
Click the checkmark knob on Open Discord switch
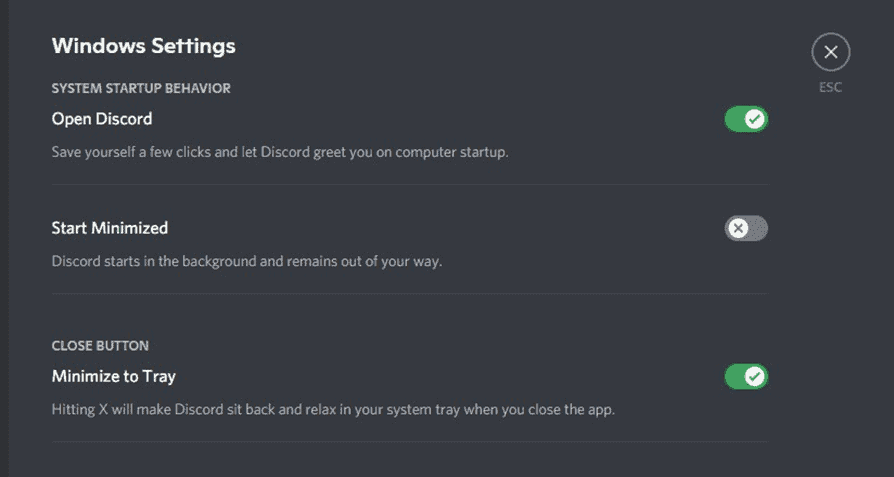(755, 119)
